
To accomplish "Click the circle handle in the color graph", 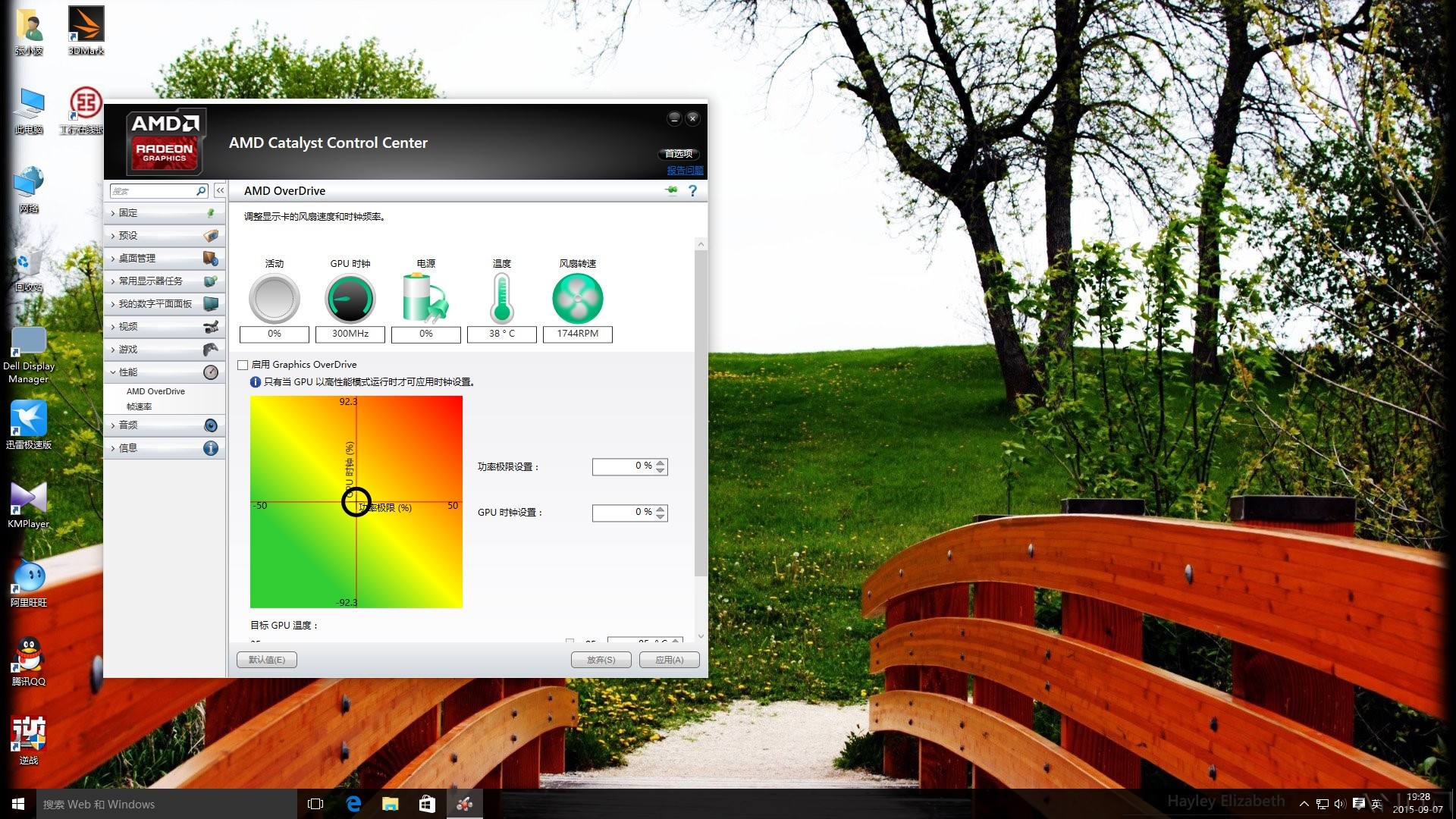I will (356, 502).
